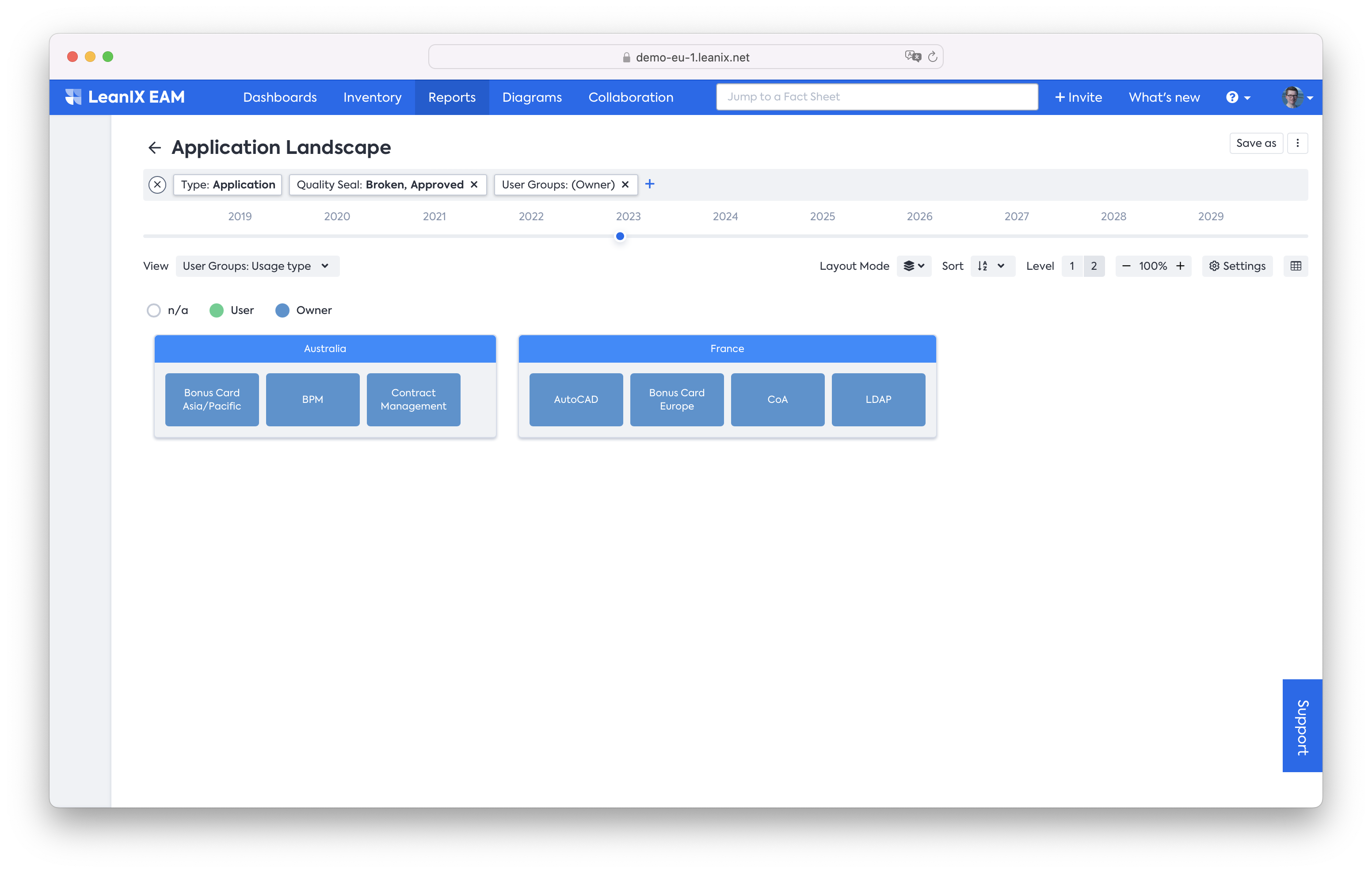This screenshot has height=873, width=1372.
Task: Remove the User Groups filter
Action: coord(625,185)
